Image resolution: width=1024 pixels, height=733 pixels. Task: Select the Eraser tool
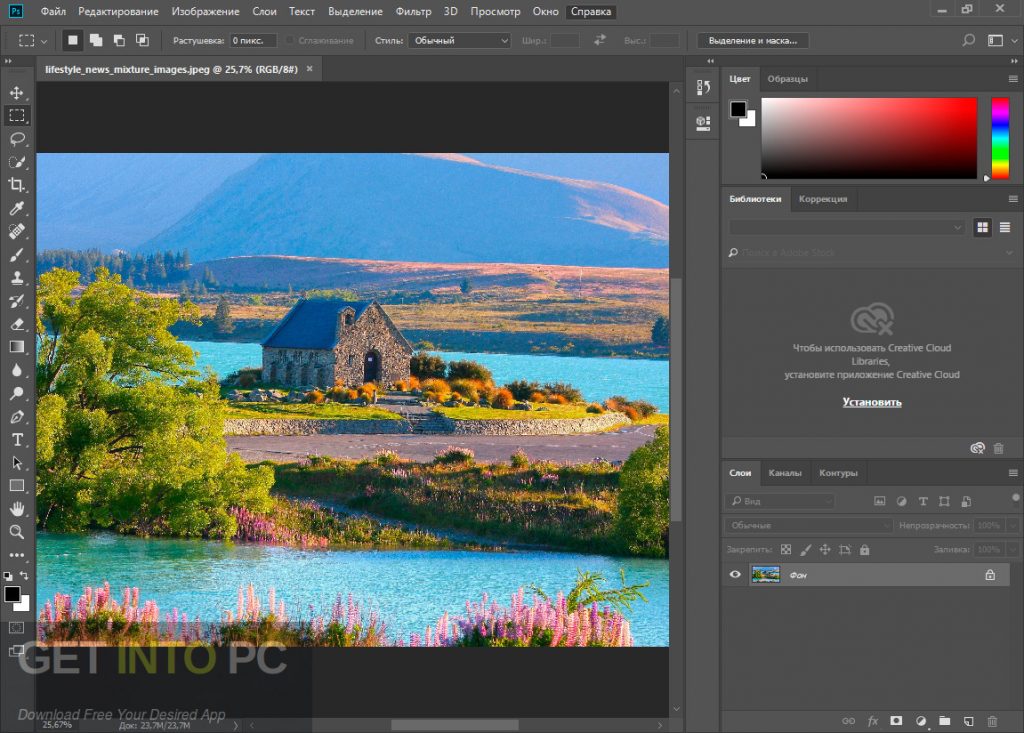pyautogui.click(x=17, y=324)
